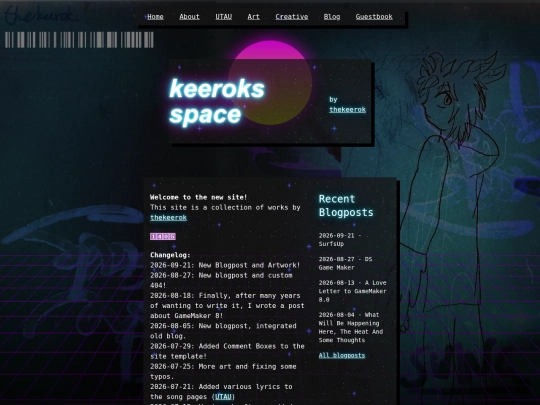540x405 pixels.
Task: Click the keeroks space banner title
Action: point(217,101)
